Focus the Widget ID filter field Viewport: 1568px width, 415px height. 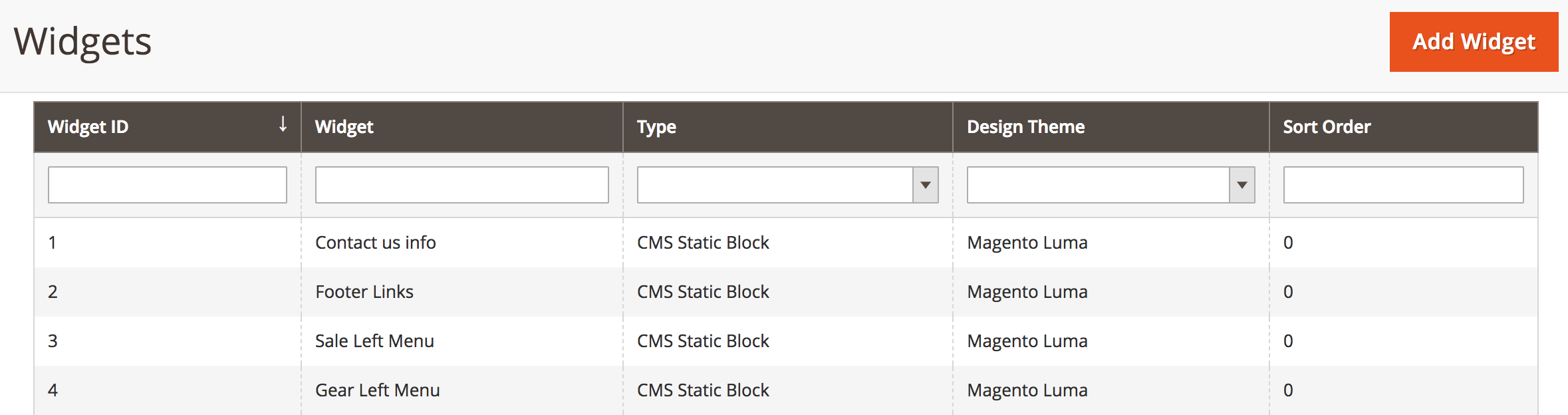(x=168, y=185)
